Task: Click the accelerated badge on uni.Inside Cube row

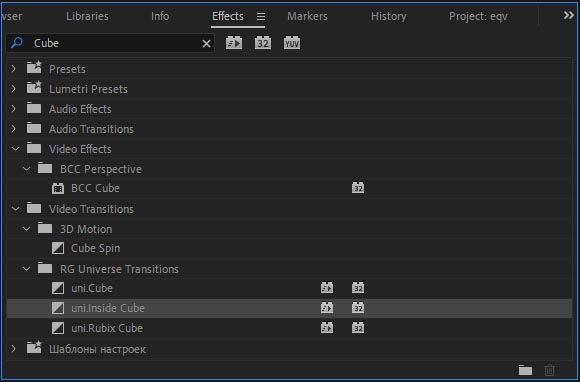Action: [327, 308]
